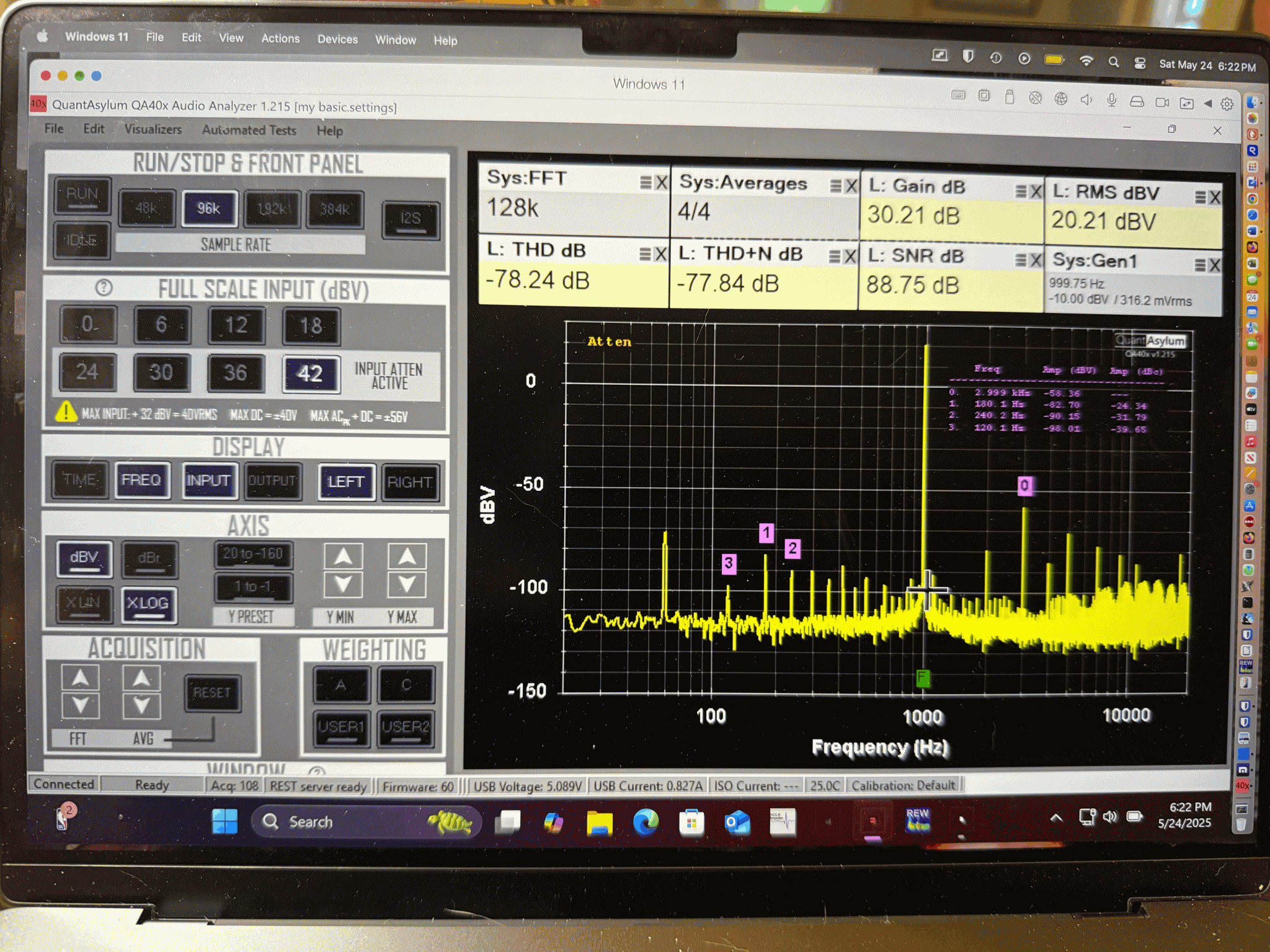Decrease Y MIN with down arrow

pos(344,584)
